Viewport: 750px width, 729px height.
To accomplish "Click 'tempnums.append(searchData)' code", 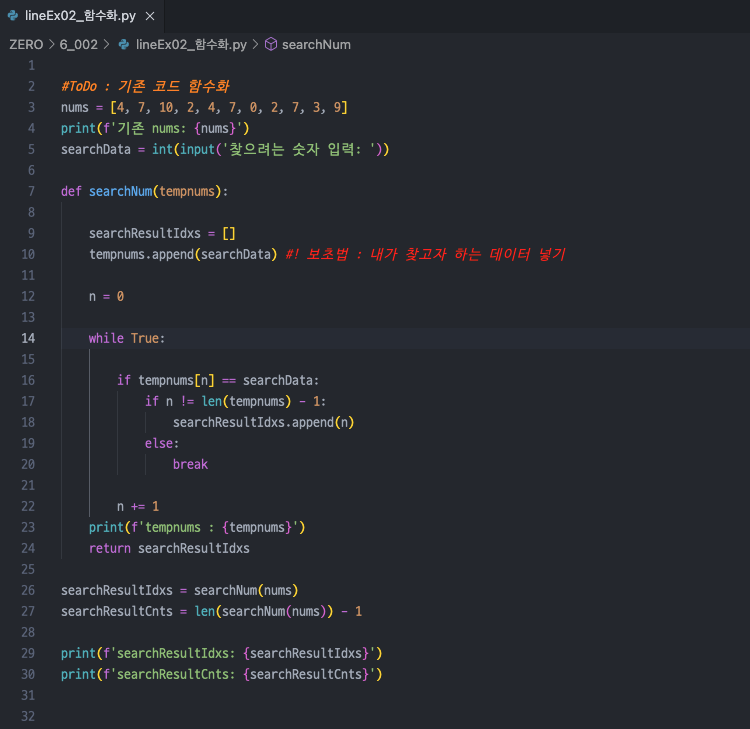I will tap(183, 254).
